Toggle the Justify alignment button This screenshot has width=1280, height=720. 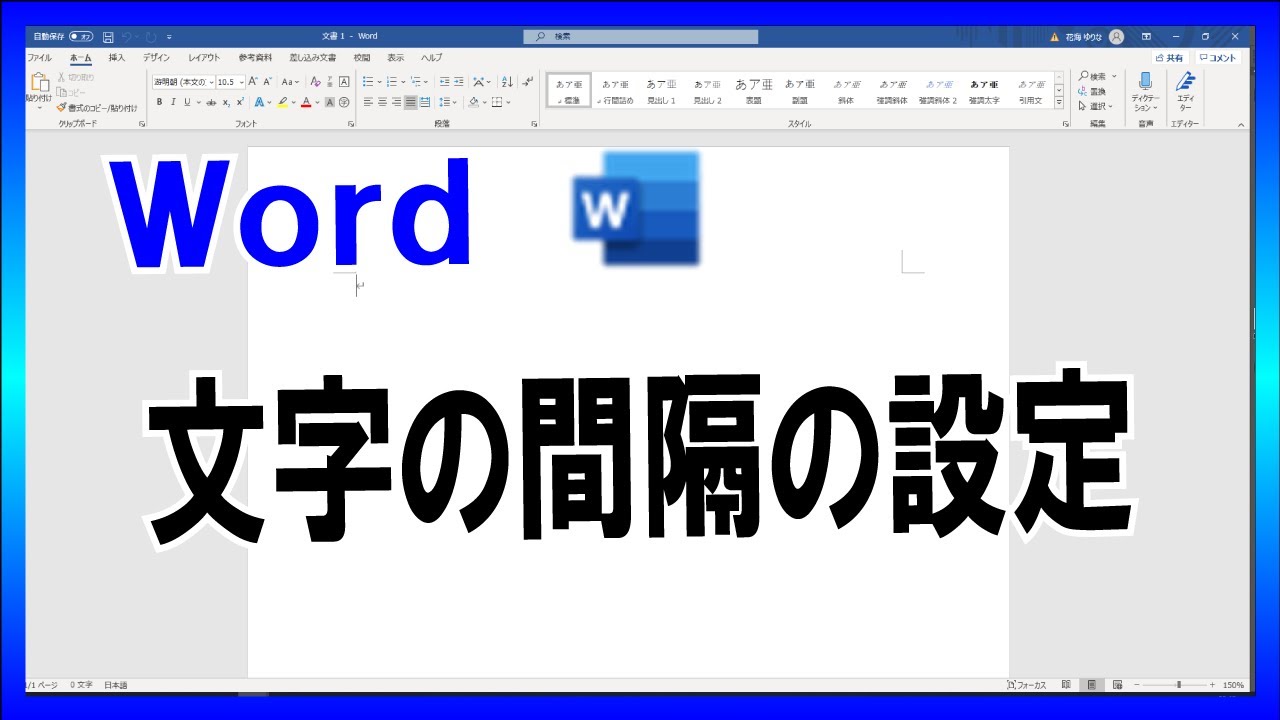pyautogui.click(x=410, y=102)
